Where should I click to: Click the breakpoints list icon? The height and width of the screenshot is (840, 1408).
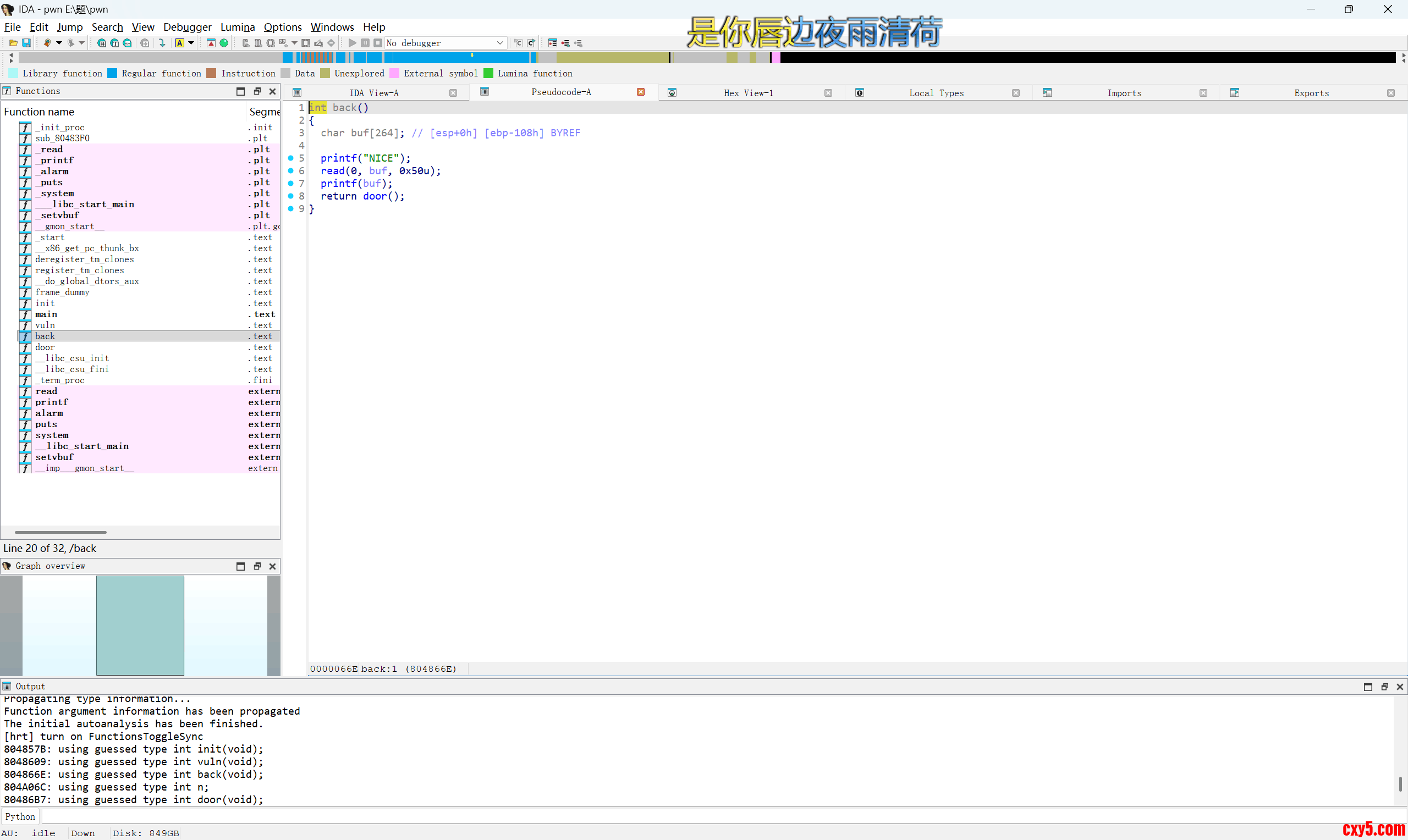pos(553,43)
